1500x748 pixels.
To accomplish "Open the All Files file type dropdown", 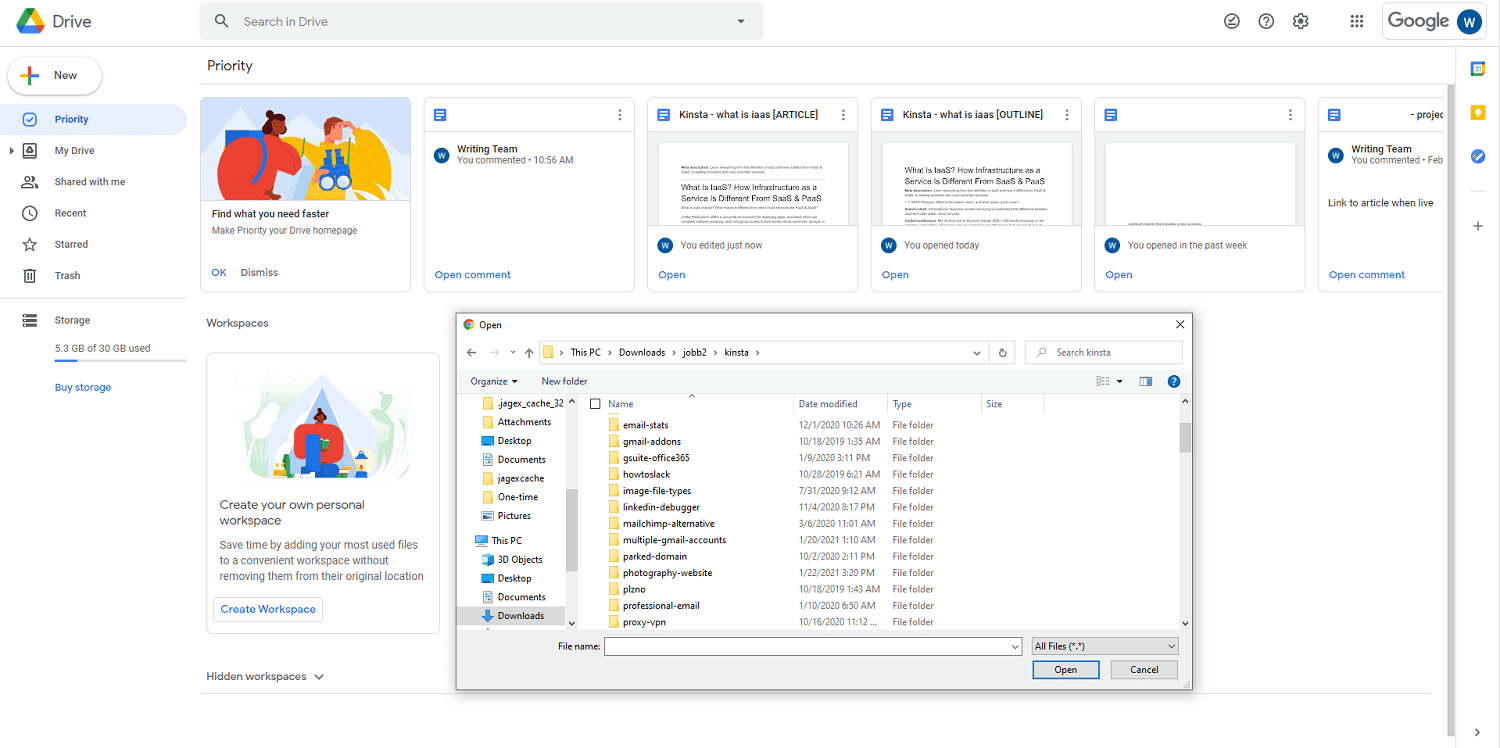I will pos(1104,645).
